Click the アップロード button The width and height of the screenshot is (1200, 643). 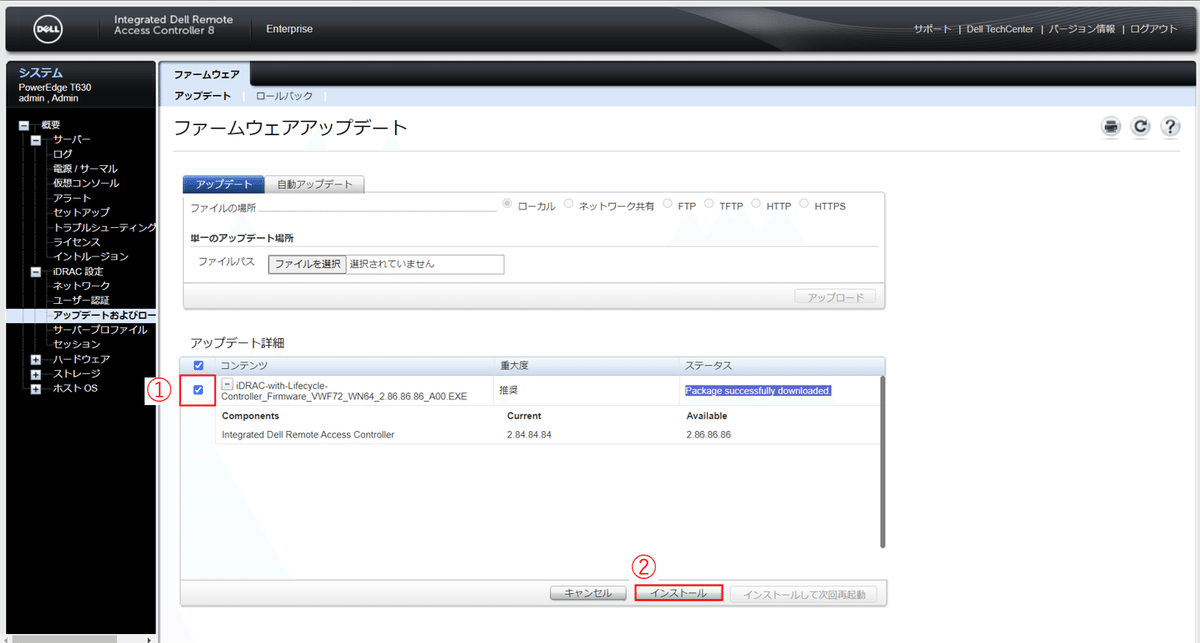[835, 297]
